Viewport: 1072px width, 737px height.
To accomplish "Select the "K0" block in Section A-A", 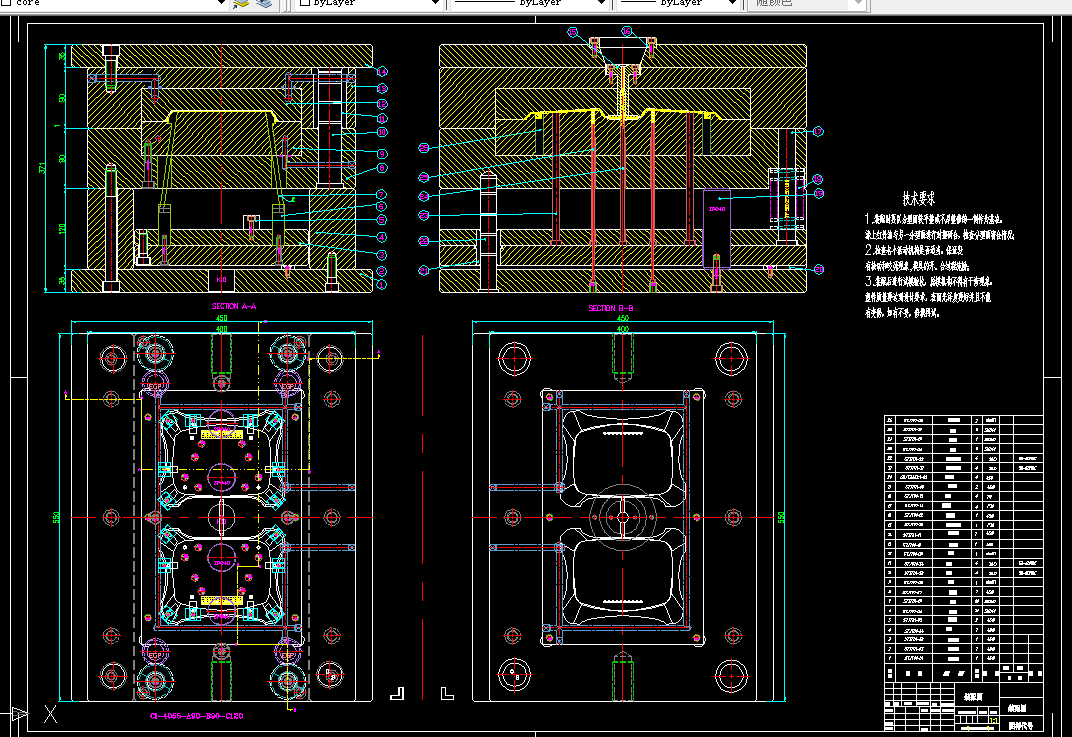I will [222, 280].
